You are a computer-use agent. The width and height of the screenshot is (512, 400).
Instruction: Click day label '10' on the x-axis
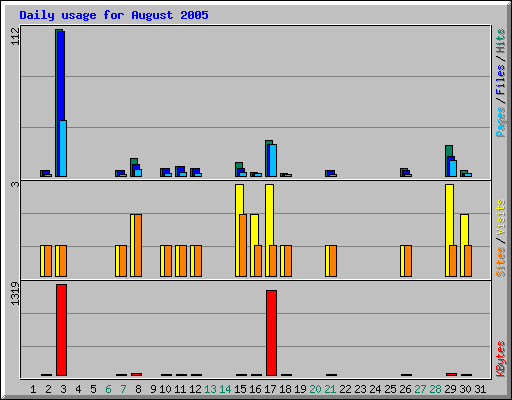(165, 389)
